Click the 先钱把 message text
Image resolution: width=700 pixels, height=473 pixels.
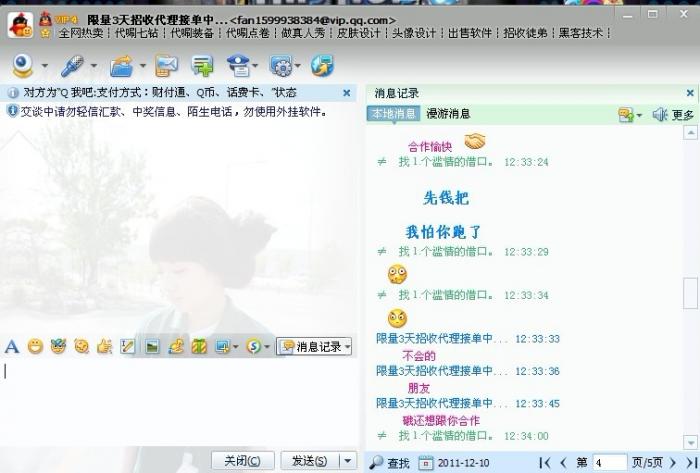click(x=446, y=198)
